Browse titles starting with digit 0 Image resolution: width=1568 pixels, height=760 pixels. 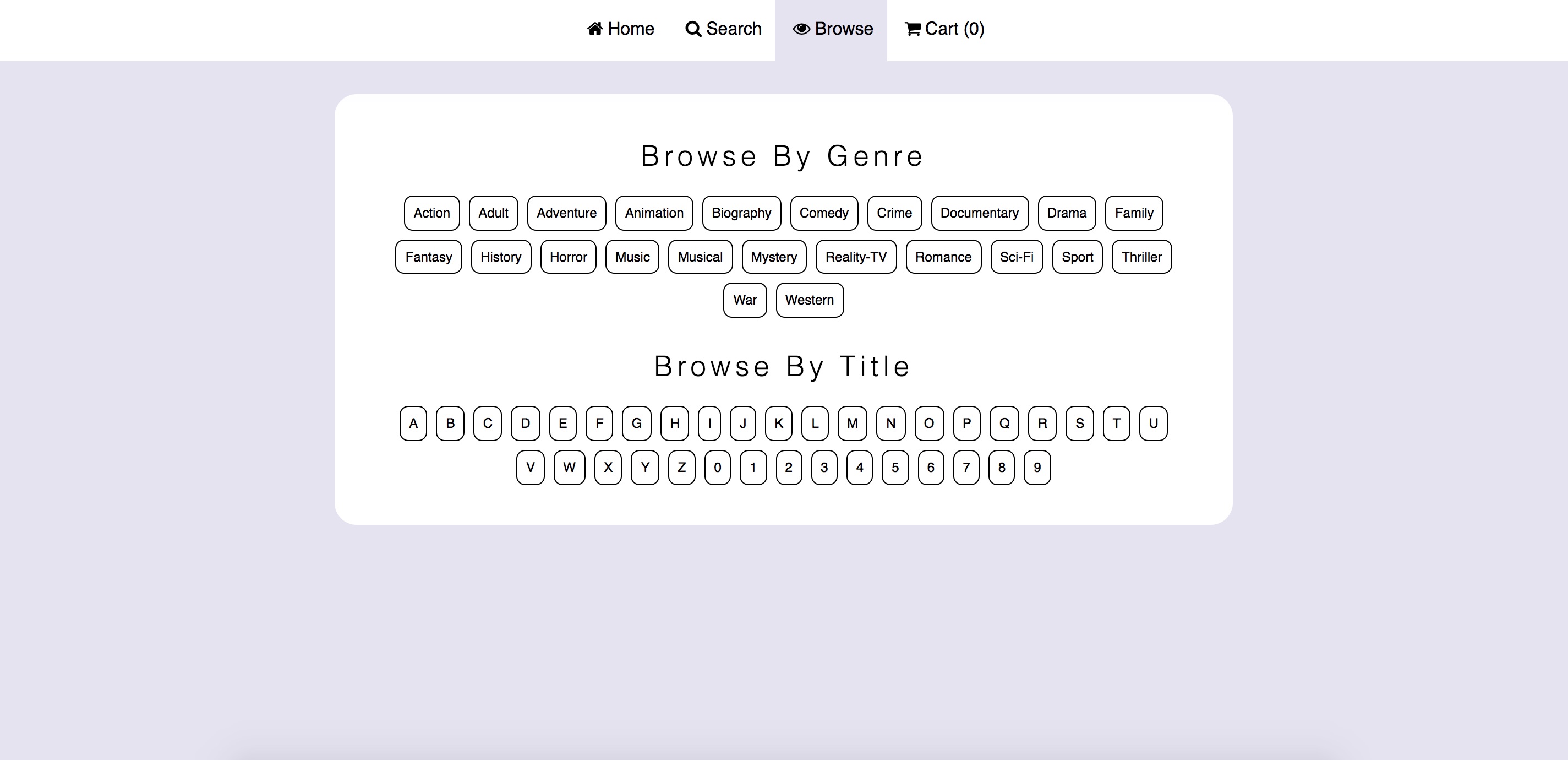point(718,468)
